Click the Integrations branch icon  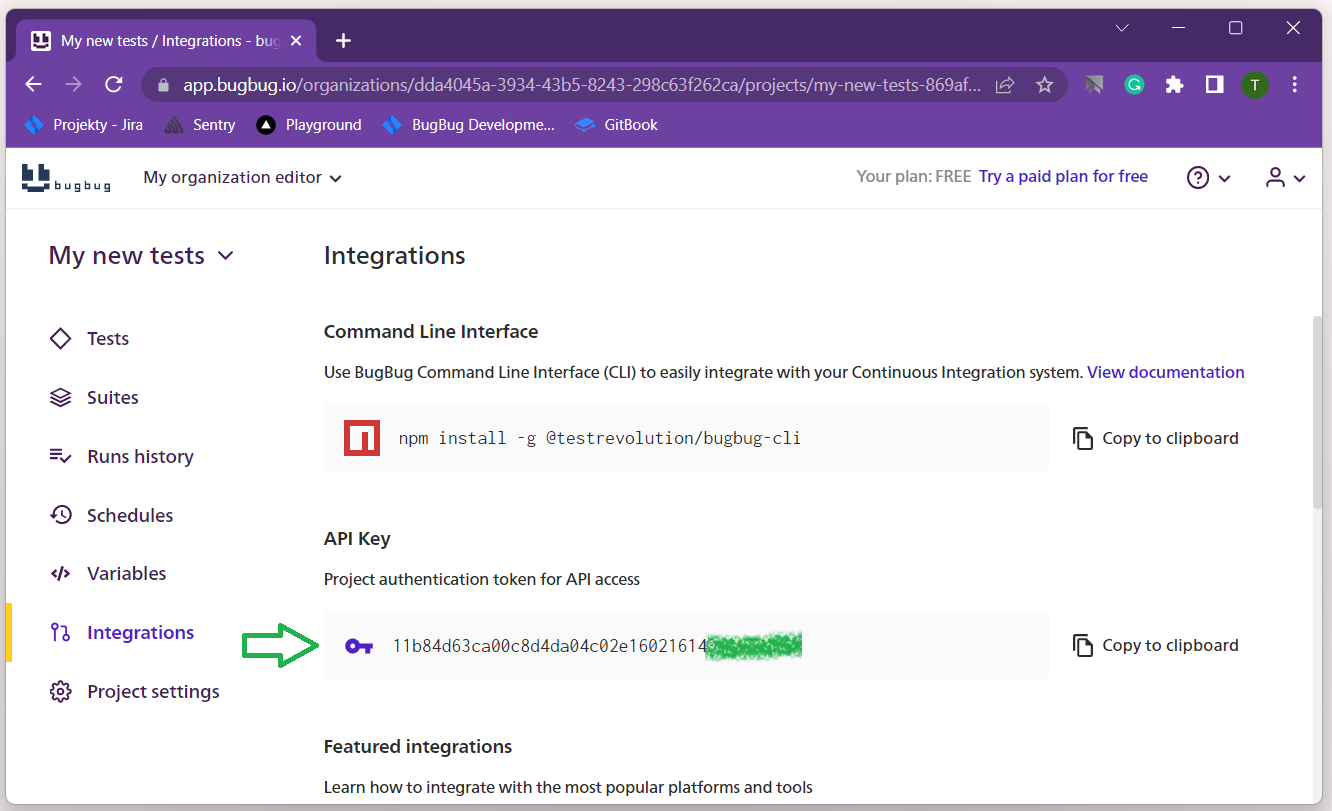(60, 632)
